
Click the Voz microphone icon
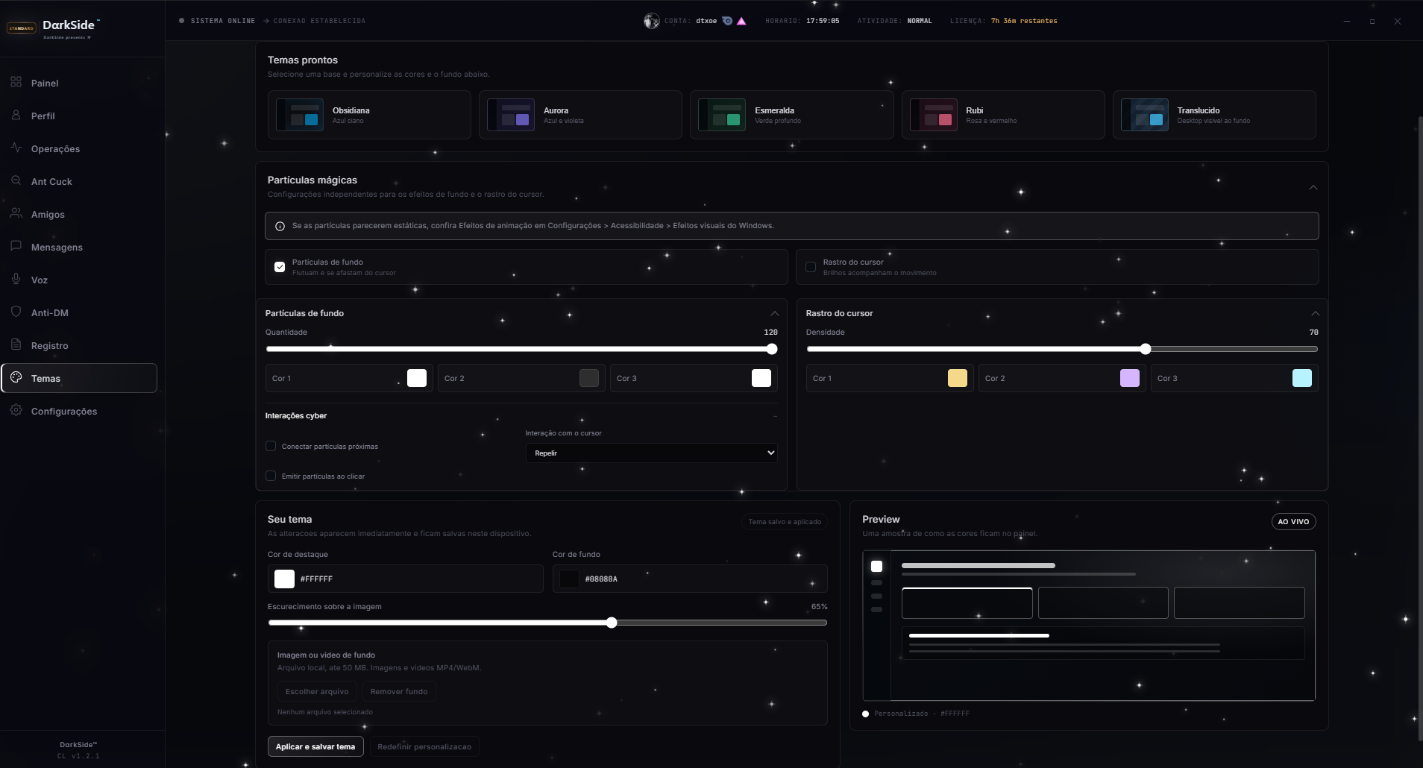(x=16, y=280)
